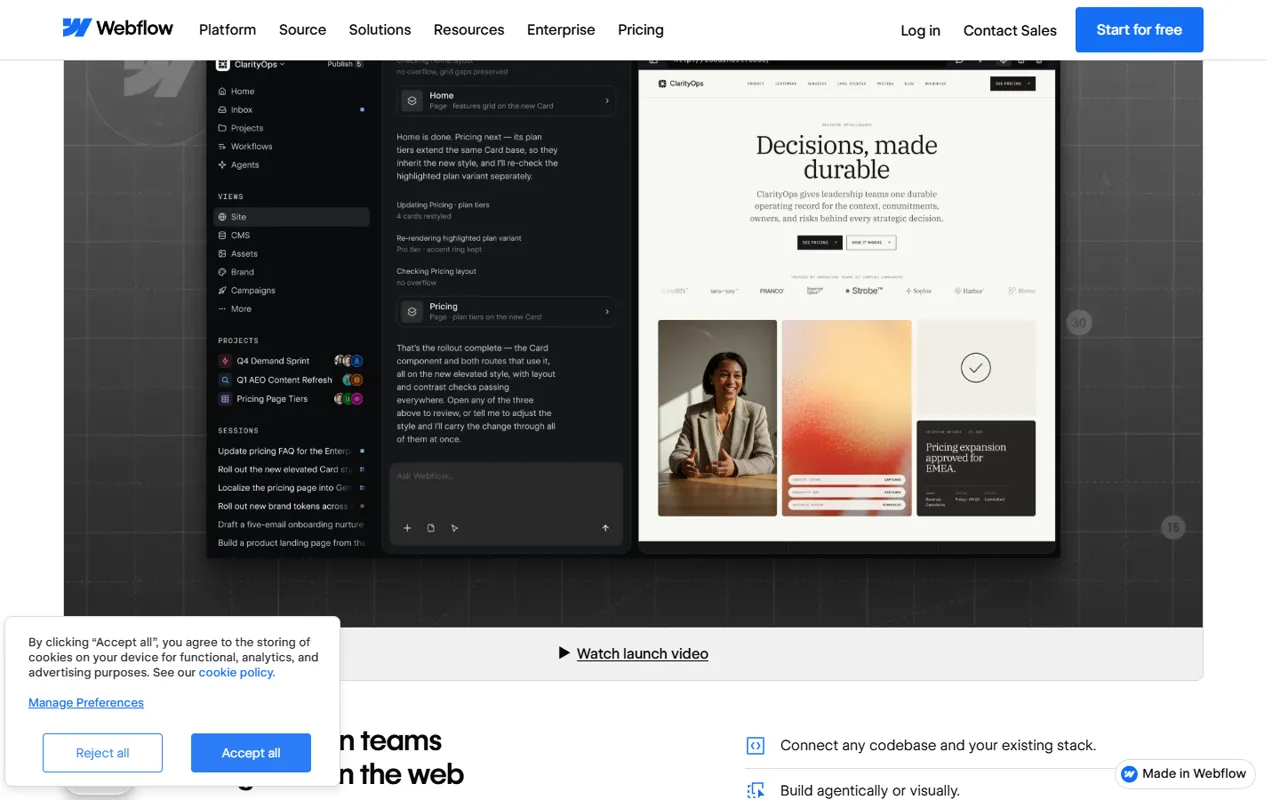Expand the Home page card chevron
Viewport: 1280px width, 800px height.
point(607,101)
